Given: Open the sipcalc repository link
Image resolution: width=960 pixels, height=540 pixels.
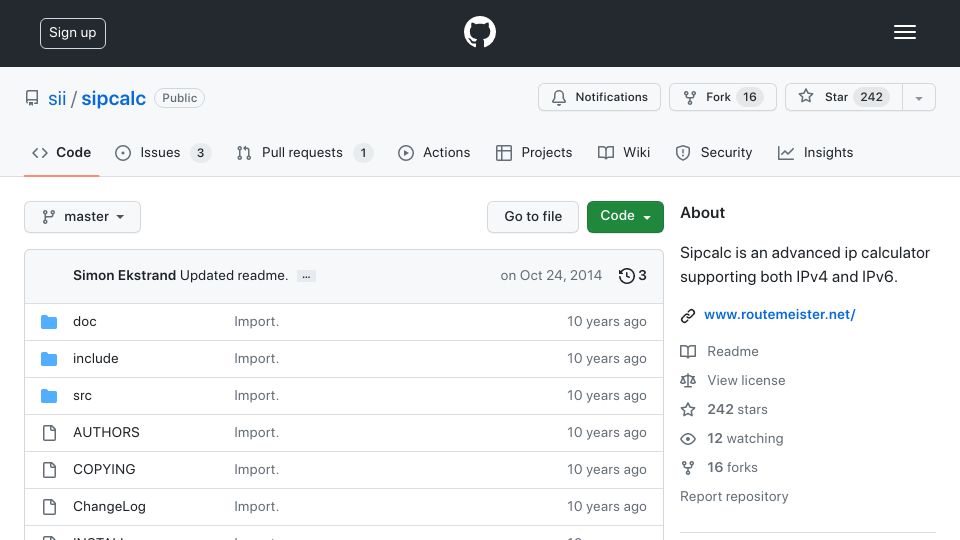Looking at the screenshot, I should coord(113,98).
